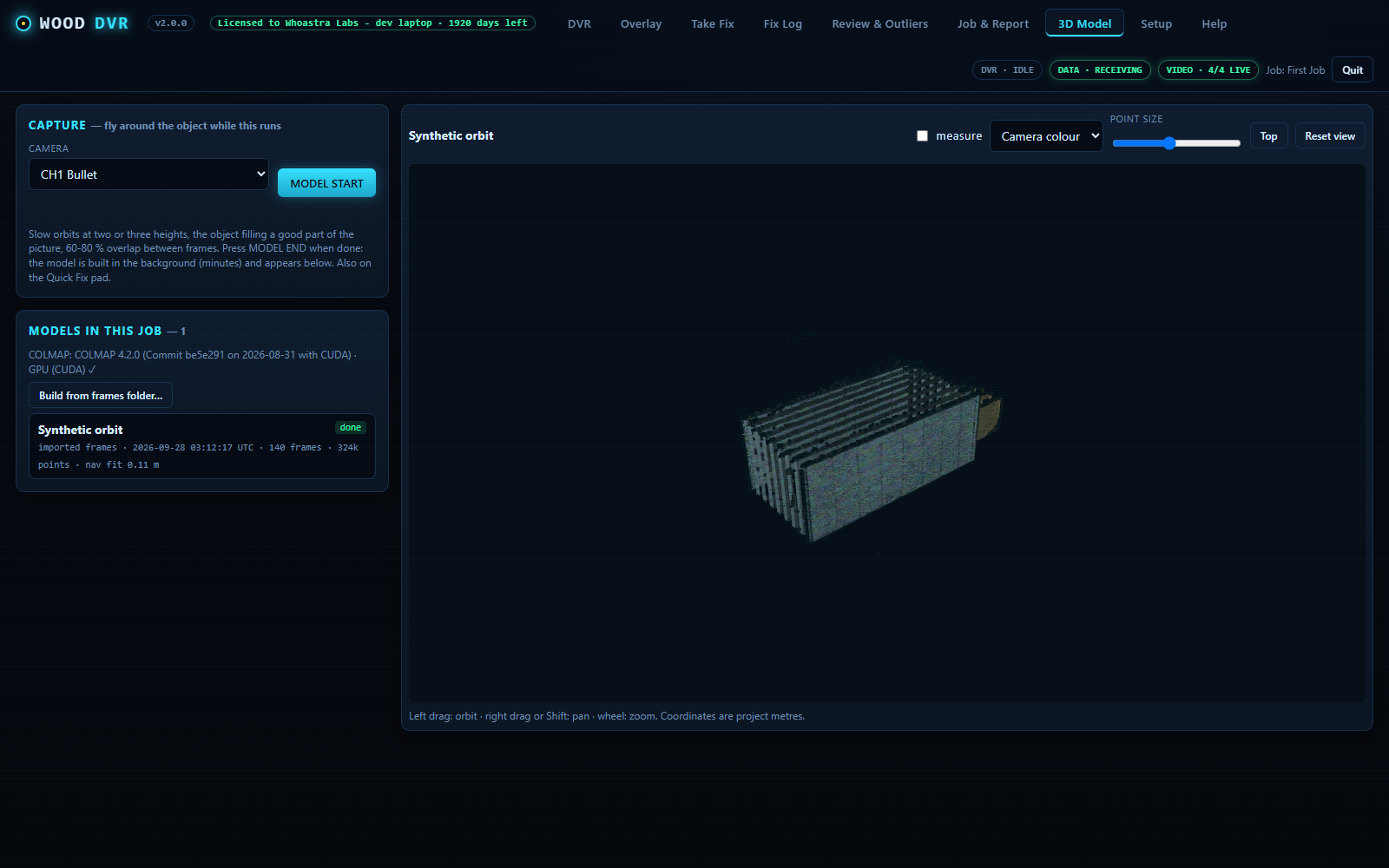Select the Synthetic orbit model card
1389x868 pixels.
[x=202, y=446]
